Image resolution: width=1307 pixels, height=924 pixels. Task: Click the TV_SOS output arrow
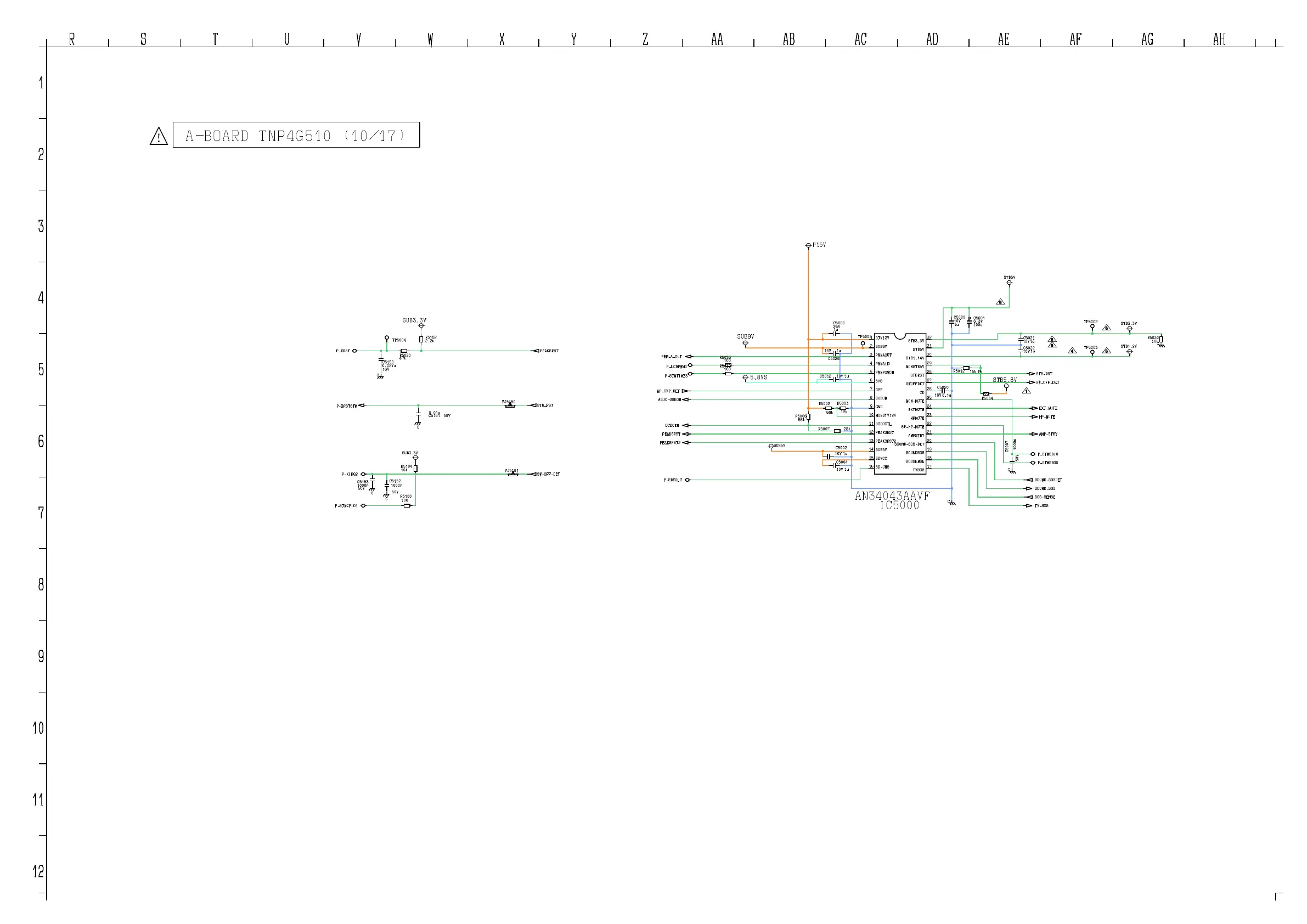click(x=1028, y=505)
